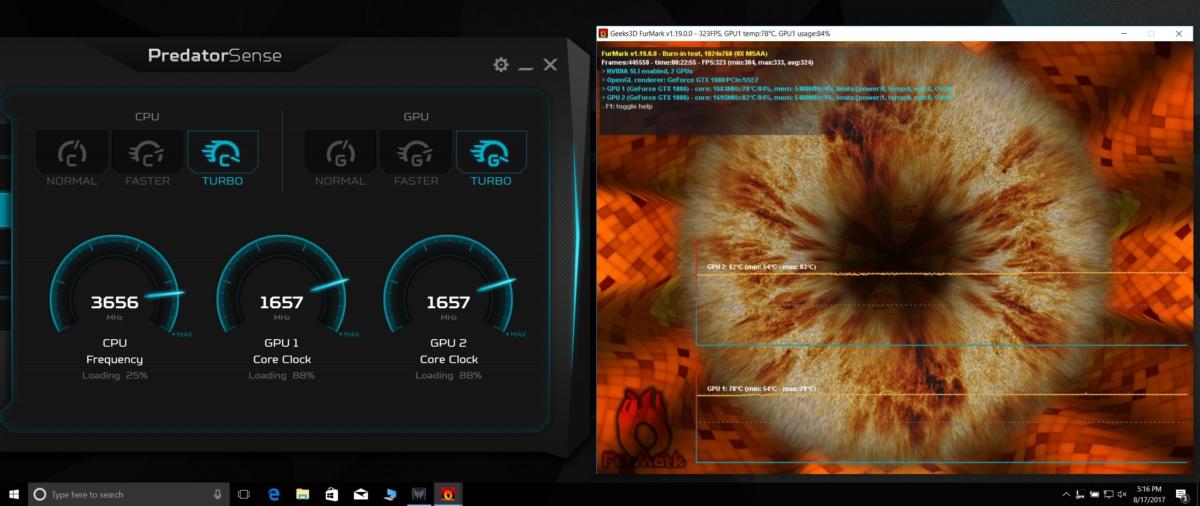Click GPU 1 'Loading 88%' text

tap(282, 376)
